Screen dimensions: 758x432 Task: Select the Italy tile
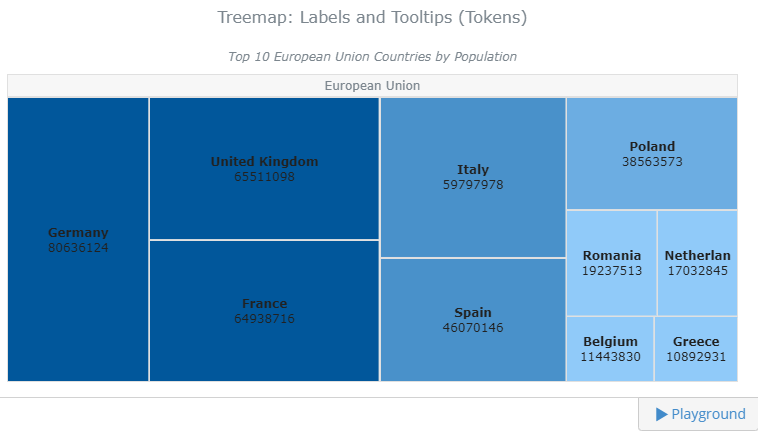(x=473, y=177)
